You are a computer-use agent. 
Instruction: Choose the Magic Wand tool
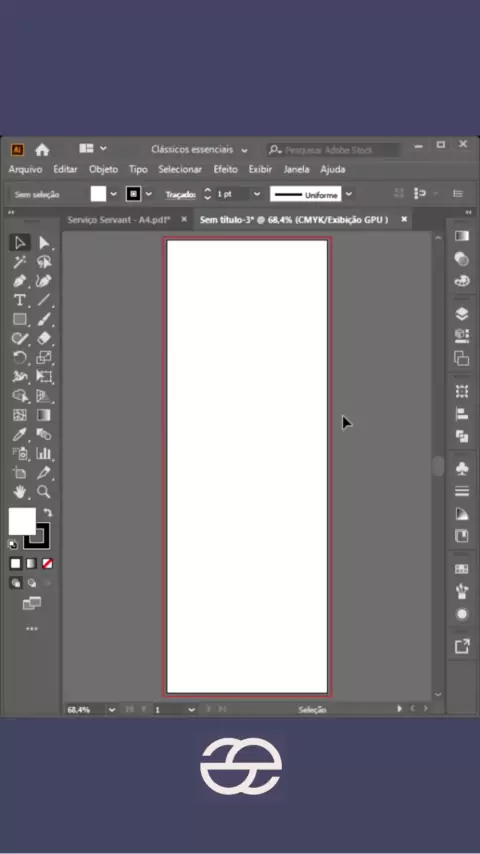(20, 262)
